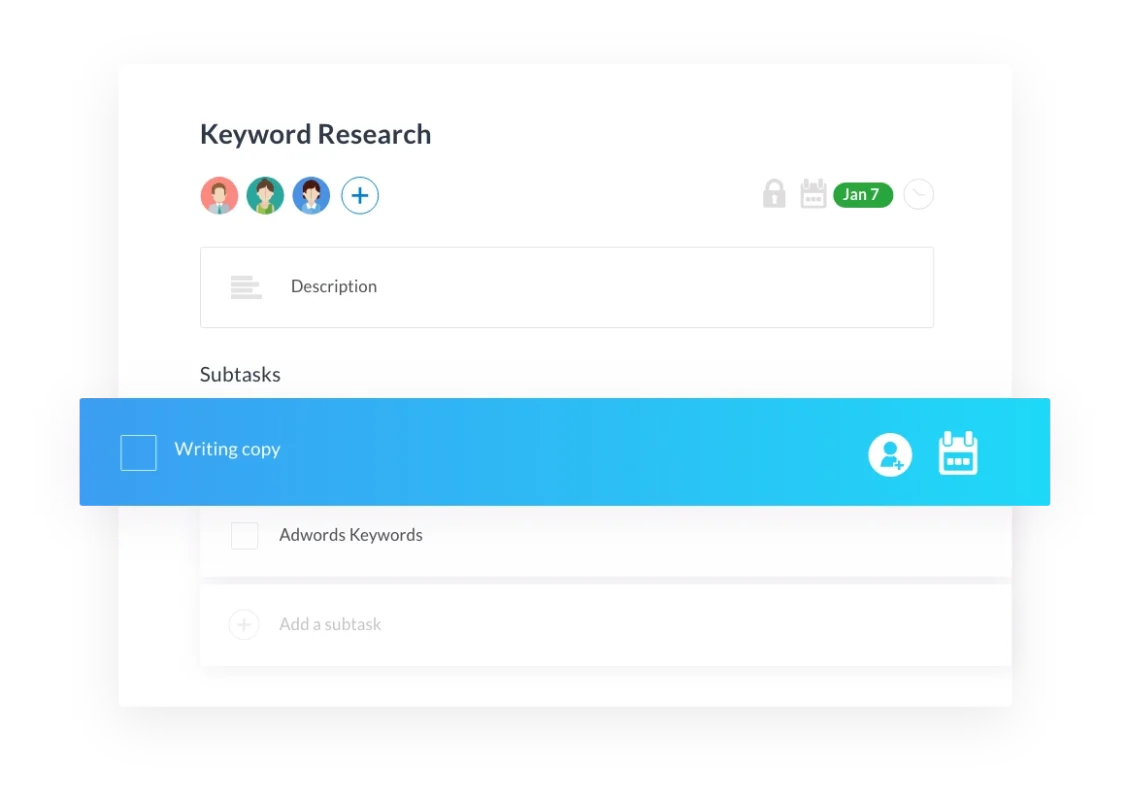Image resolution: width=1128 pixels, height=800 pixels.
Task: Click the Jan 7 due date badge
Action: pyautogui.click(x=863, y=194)
